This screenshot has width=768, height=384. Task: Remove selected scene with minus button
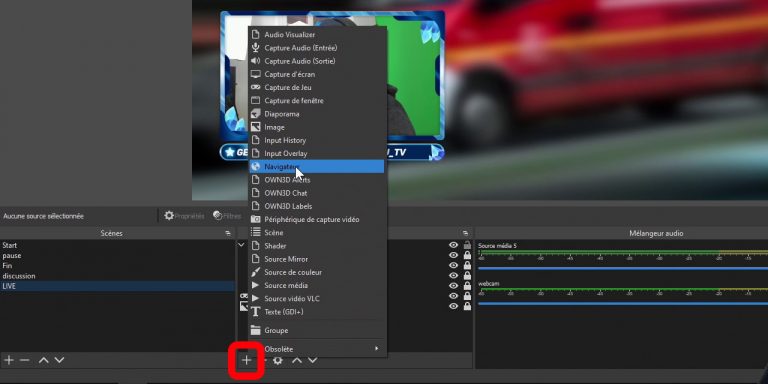(x=24, y=360)
